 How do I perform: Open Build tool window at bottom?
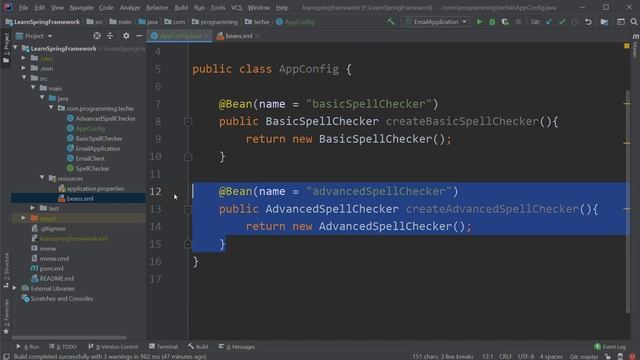[198, 347]
